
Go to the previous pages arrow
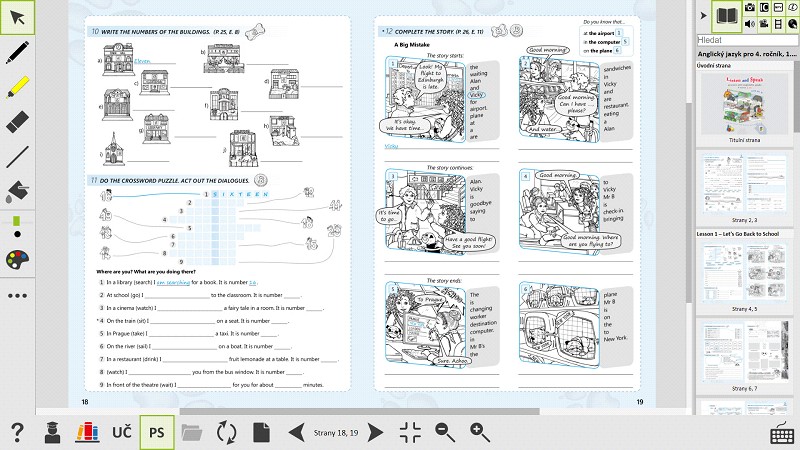coord(296,433)
